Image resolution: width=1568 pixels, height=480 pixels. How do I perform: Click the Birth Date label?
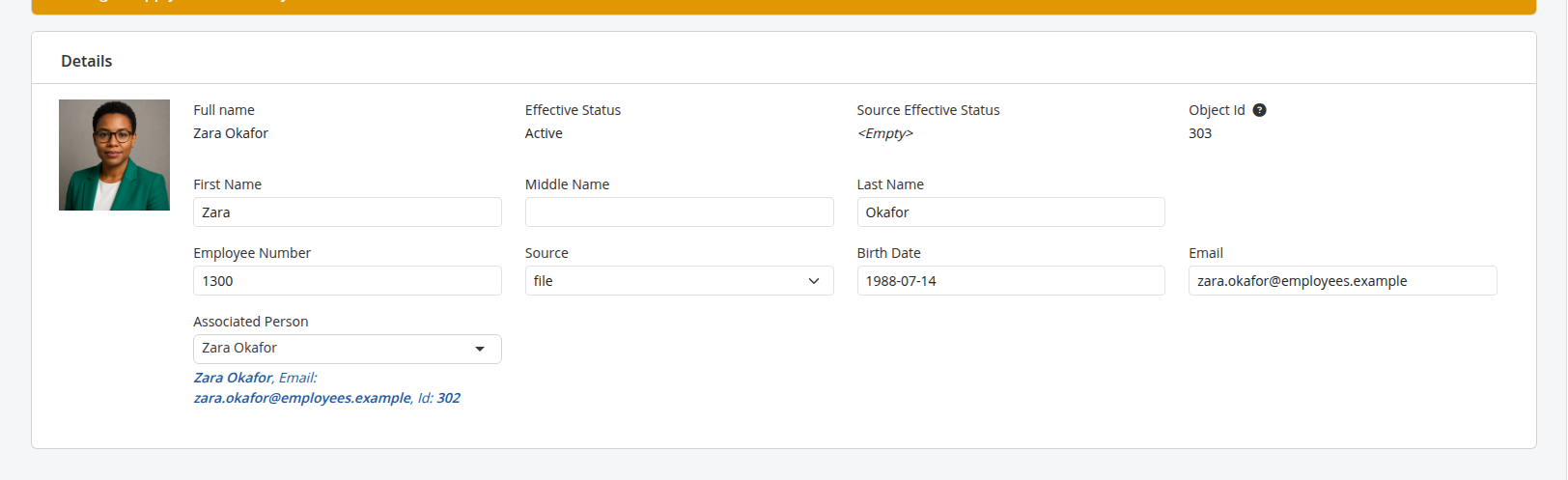click(x=888, y=253)
